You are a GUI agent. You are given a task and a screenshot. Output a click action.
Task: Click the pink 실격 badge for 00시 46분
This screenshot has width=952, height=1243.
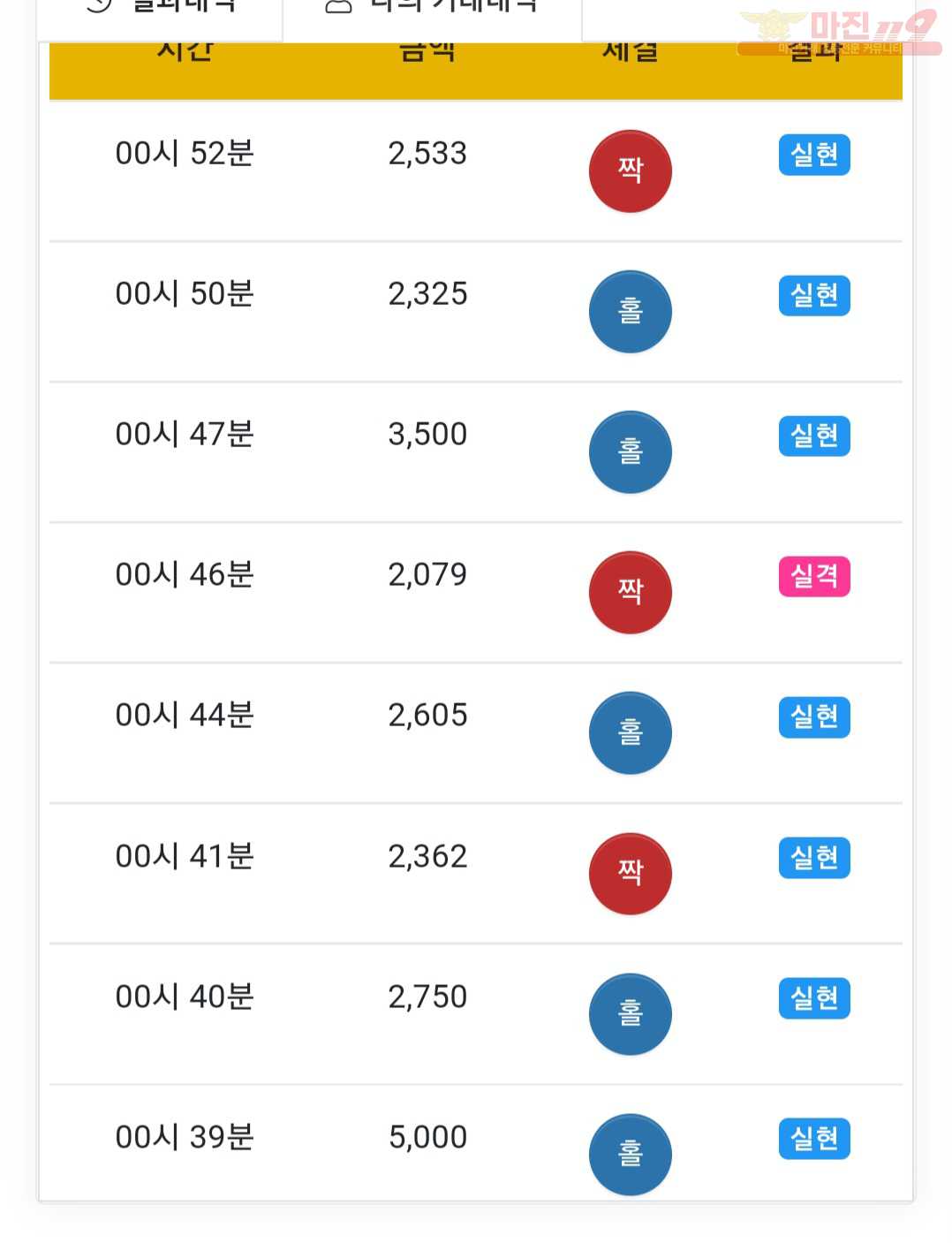[814, 576]
